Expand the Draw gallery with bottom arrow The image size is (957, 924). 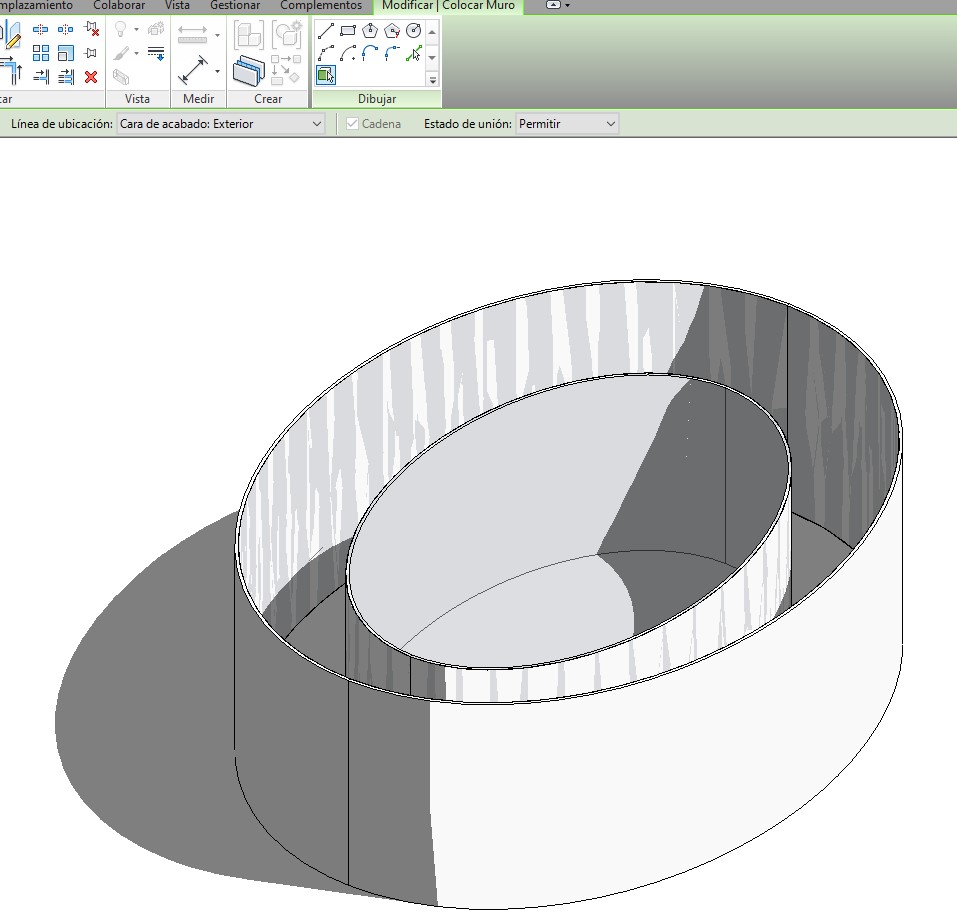pyautogui.click(x=432, y=79)
